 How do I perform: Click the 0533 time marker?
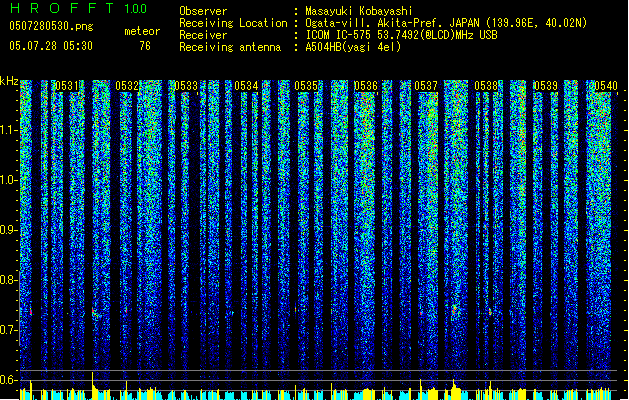tap(186, 86)
